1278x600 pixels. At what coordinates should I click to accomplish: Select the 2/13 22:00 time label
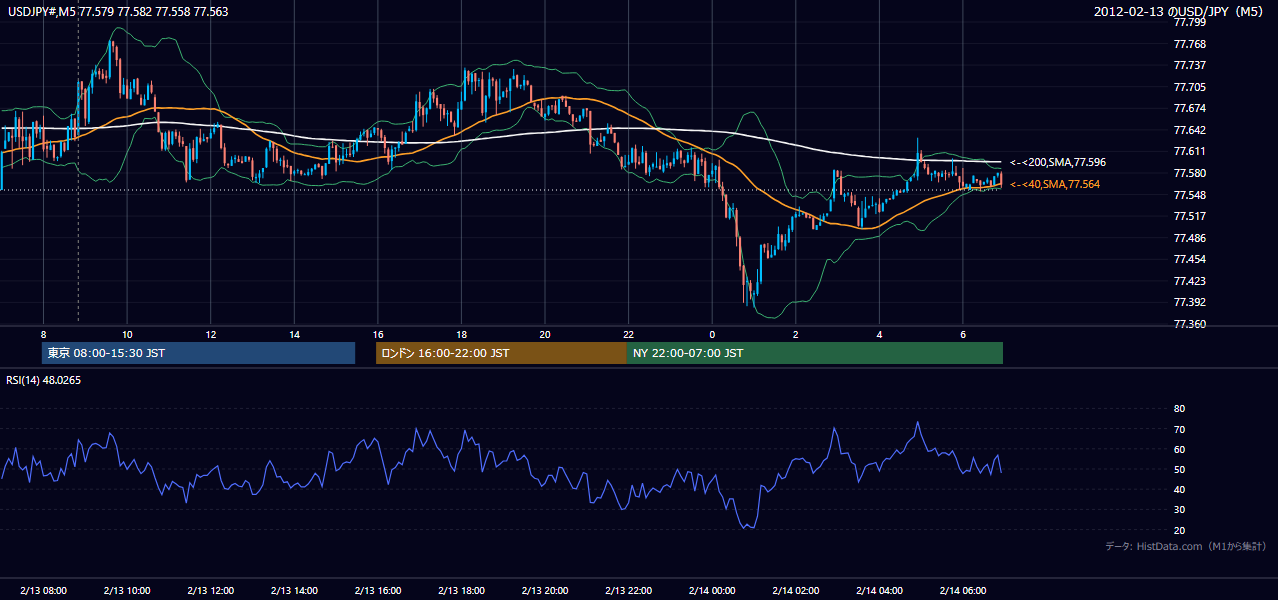628,591
